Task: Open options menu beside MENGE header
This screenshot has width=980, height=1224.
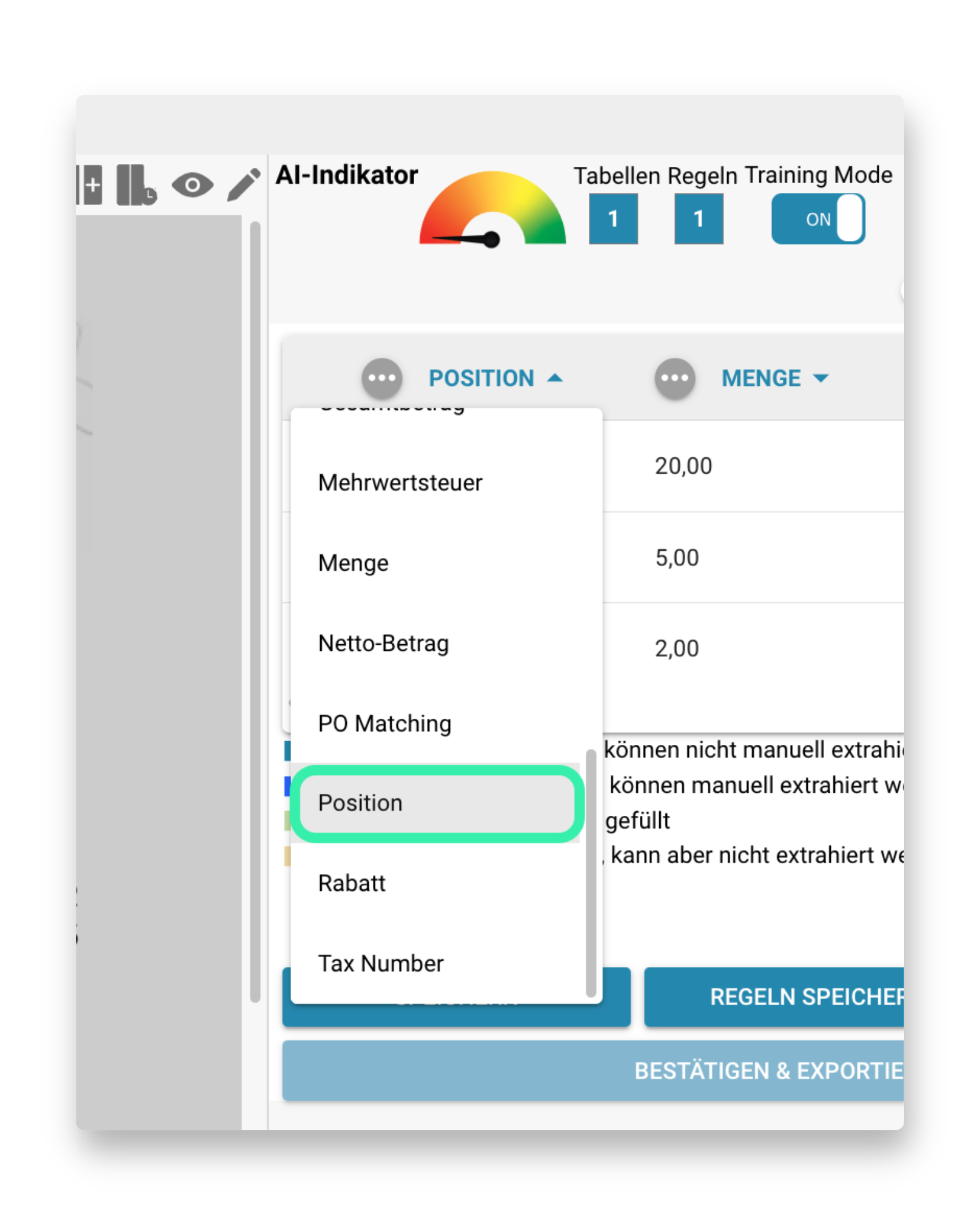Action: click(674, 378)
